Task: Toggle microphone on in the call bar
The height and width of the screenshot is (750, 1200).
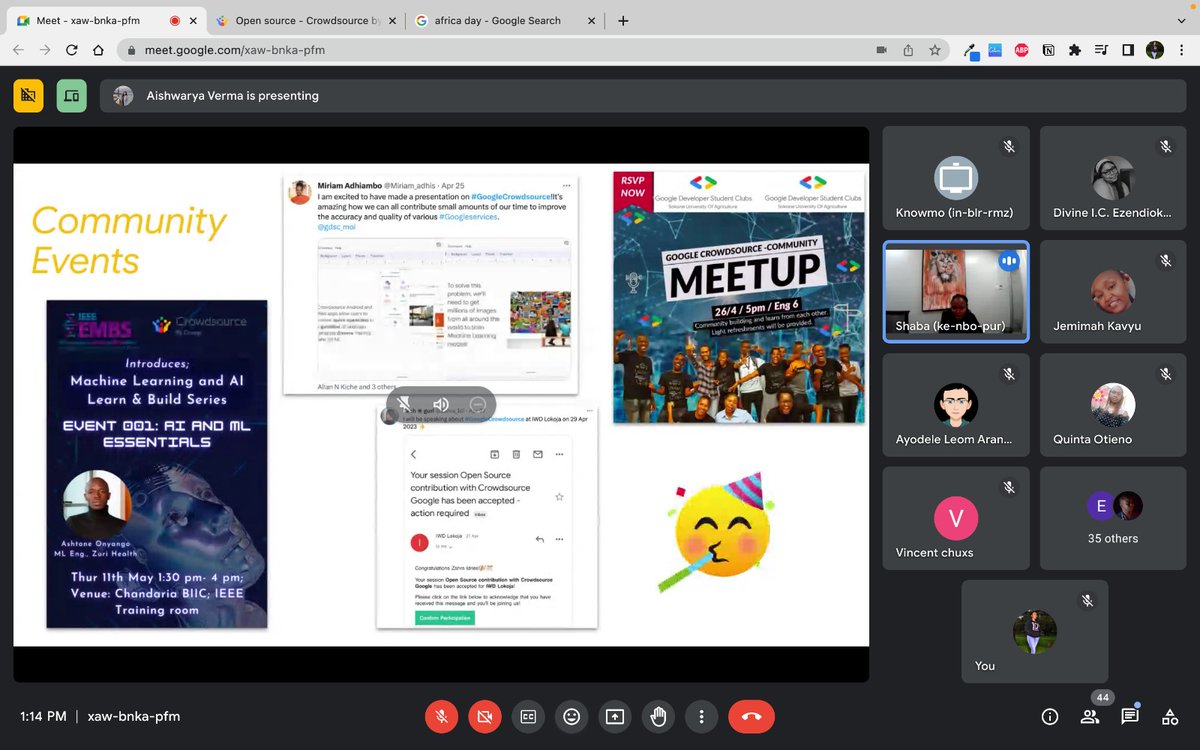Action: tap(440, 716)
